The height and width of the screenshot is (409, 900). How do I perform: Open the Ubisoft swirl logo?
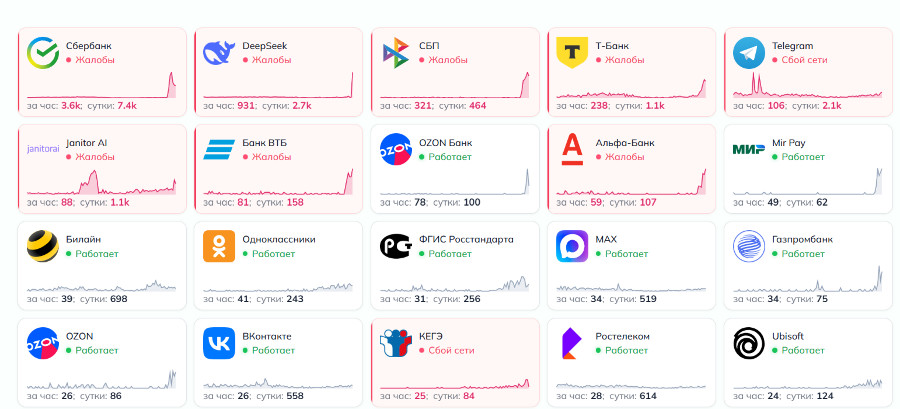pyautogui.click(x=748, y=343)
